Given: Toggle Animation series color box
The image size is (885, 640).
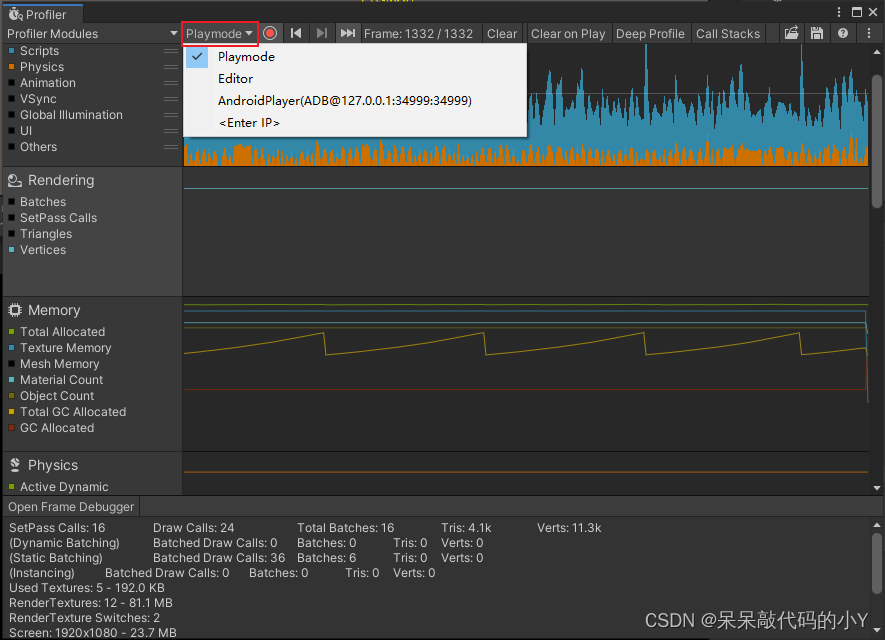Looking at the screenshot, I should [x=11, y=82].
